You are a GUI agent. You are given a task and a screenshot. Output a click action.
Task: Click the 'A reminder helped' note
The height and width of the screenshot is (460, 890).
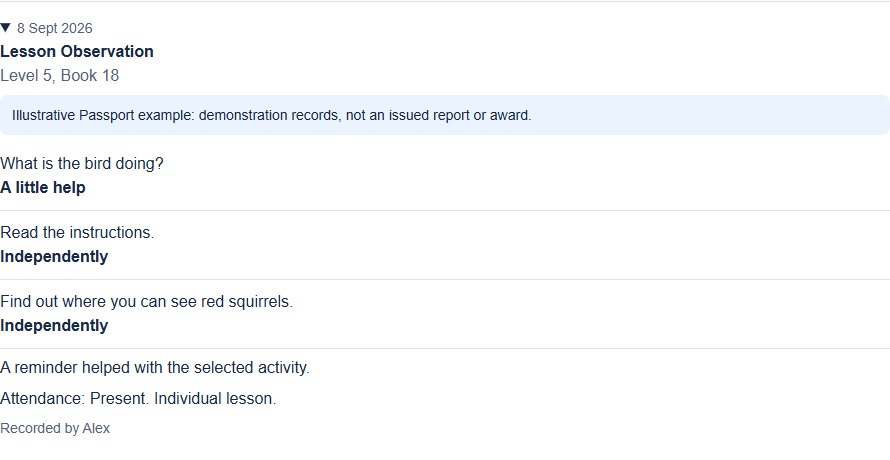point(155,368)
